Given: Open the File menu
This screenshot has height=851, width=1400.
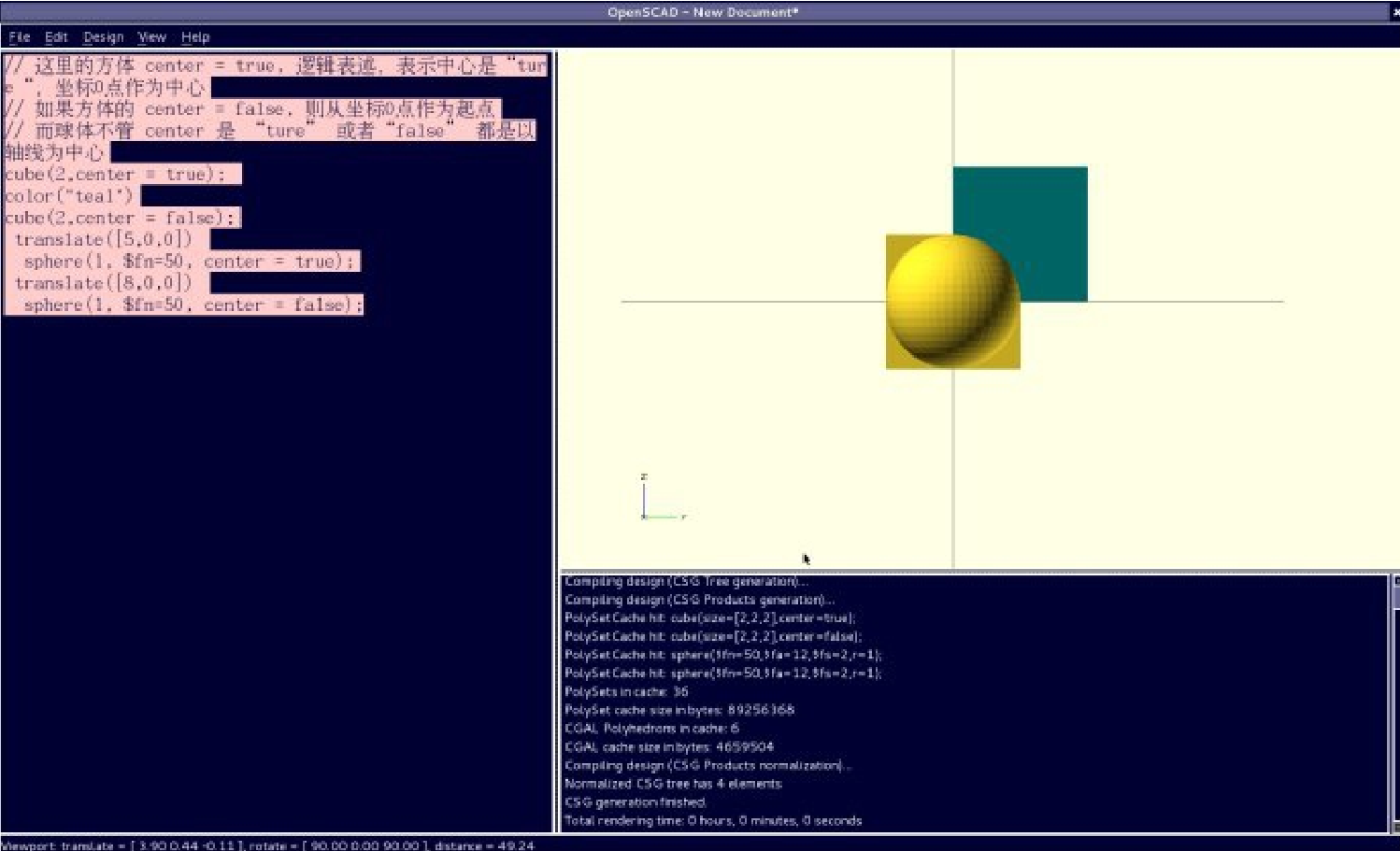Looking at the screenshot, I should pyautogui.click(x=19, y=37).
